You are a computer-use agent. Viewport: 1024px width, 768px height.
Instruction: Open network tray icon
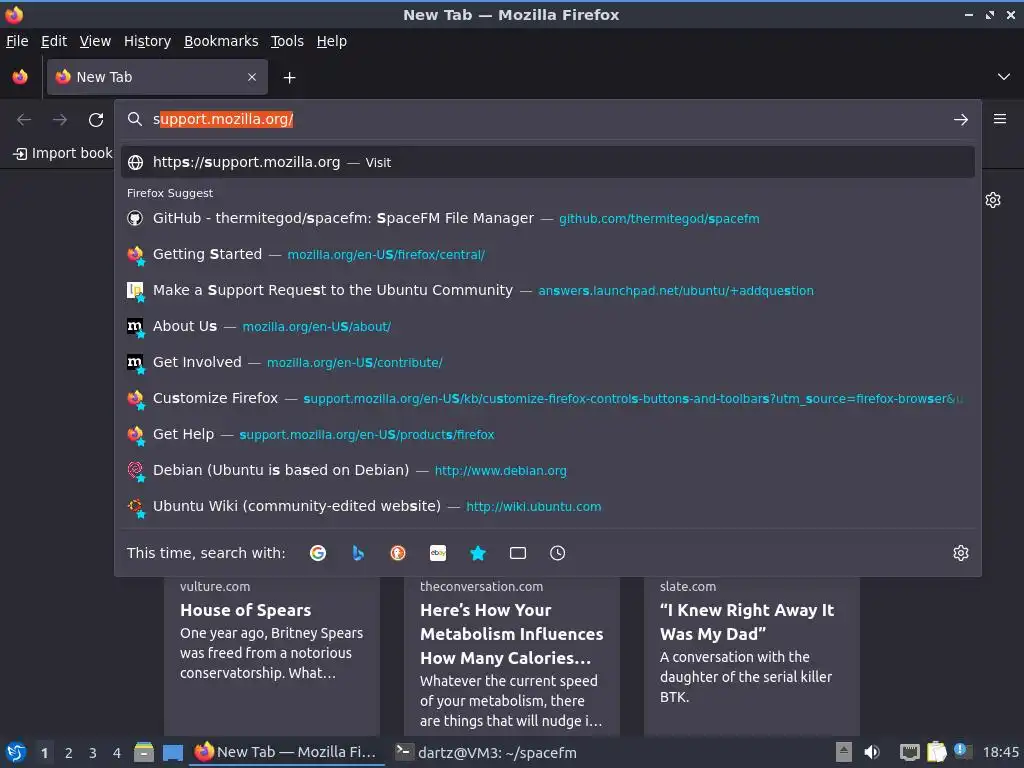[x=909, y=752]
